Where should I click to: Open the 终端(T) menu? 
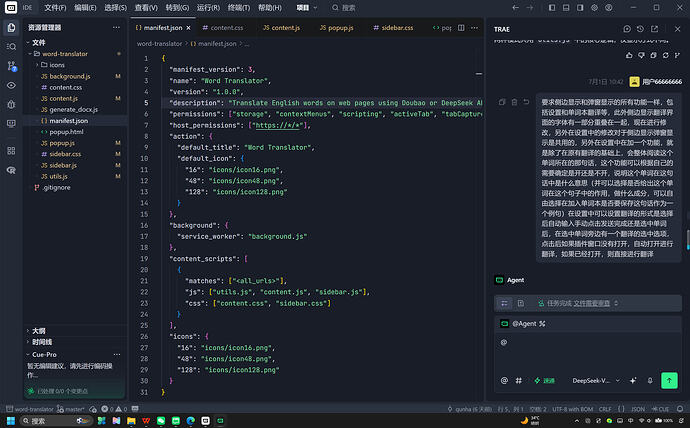[x=239, y=7]
